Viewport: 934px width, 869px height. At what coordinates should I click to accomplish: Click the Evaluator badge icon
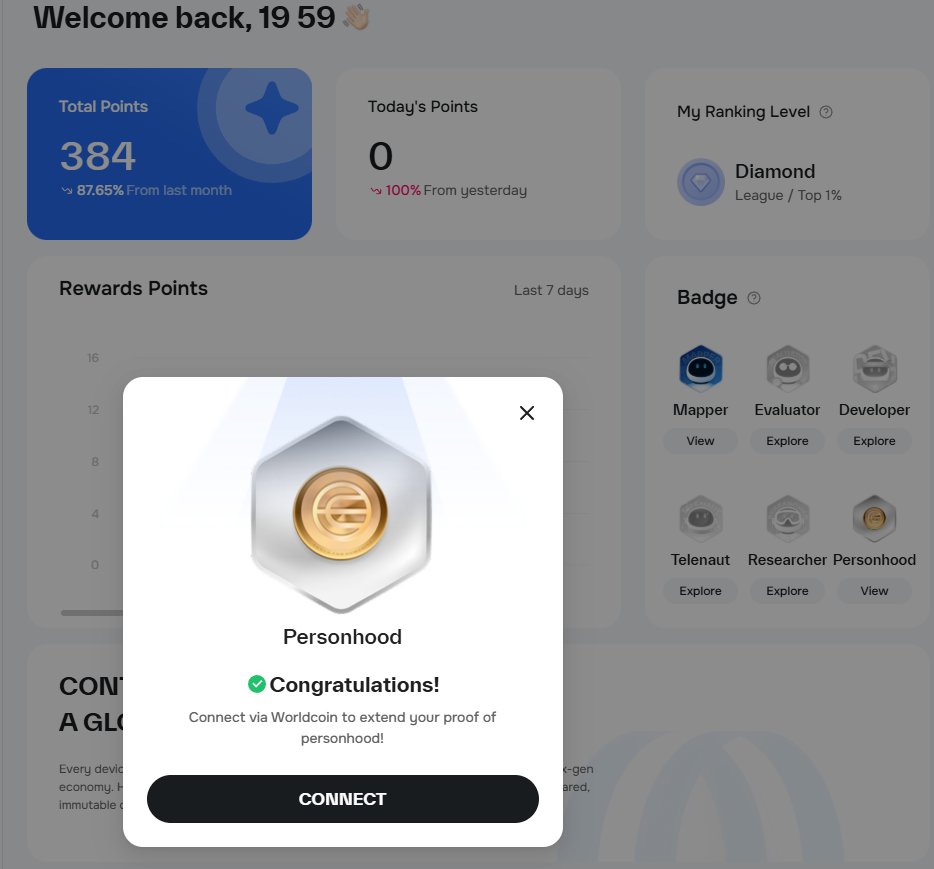[787, 368]
